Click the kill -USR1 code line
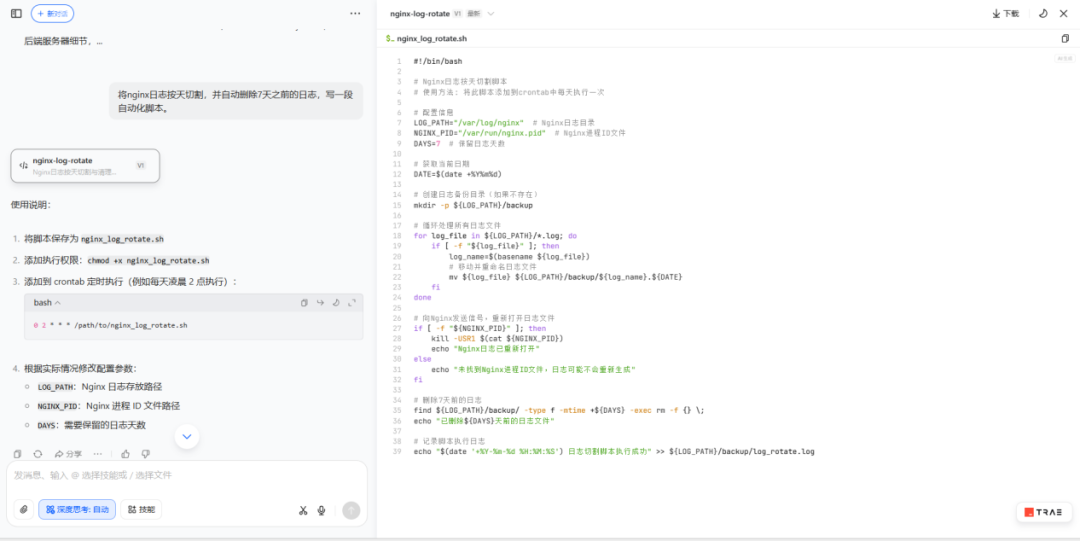1080x541 pixels. (x=497, y=338)
